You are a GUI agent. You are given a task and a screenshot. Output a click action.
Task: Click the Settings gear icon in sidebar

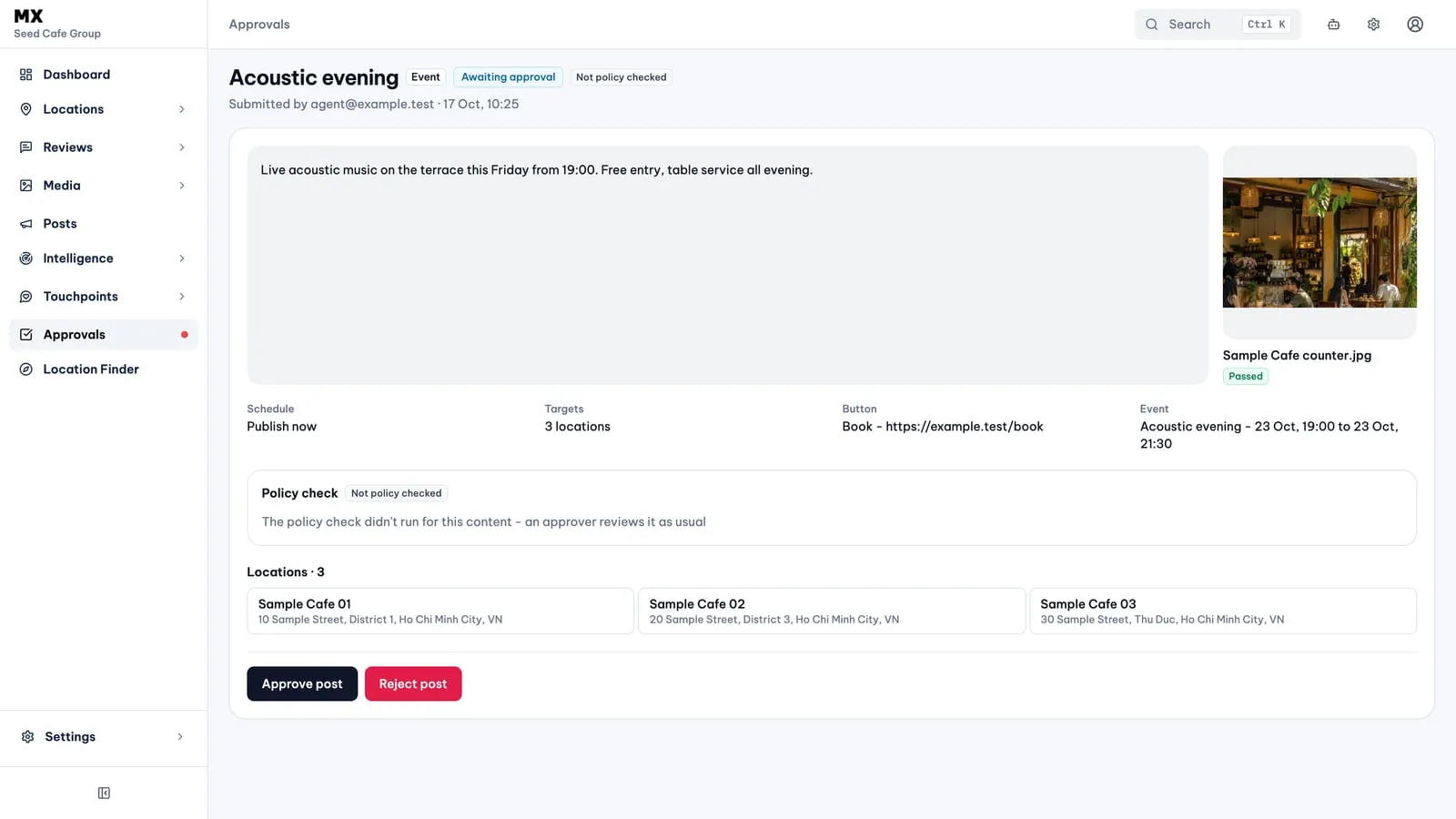(x=28, y=737)
